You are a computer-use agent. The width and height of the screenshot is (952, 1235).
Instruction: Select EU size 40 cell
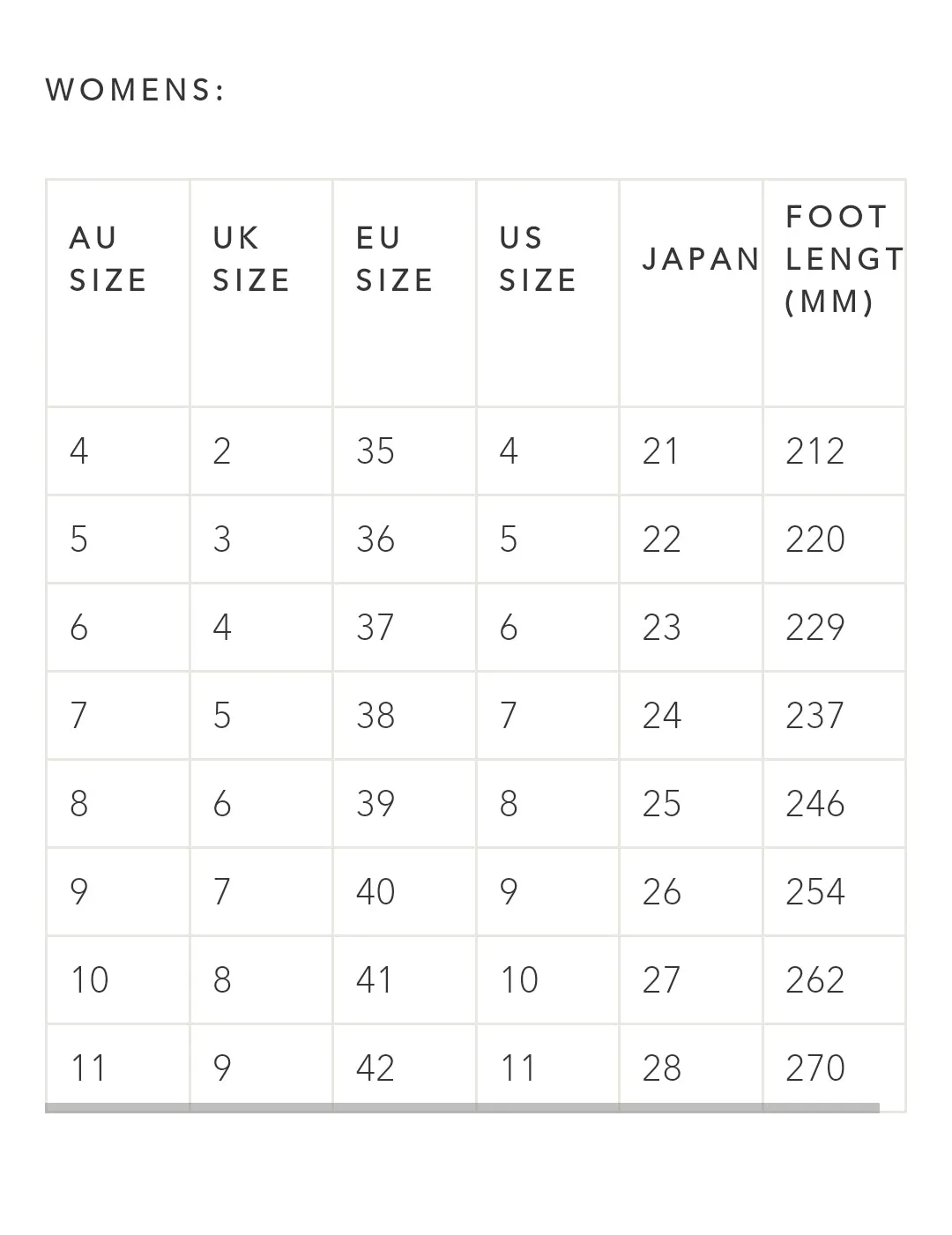(x=405, y=892)
